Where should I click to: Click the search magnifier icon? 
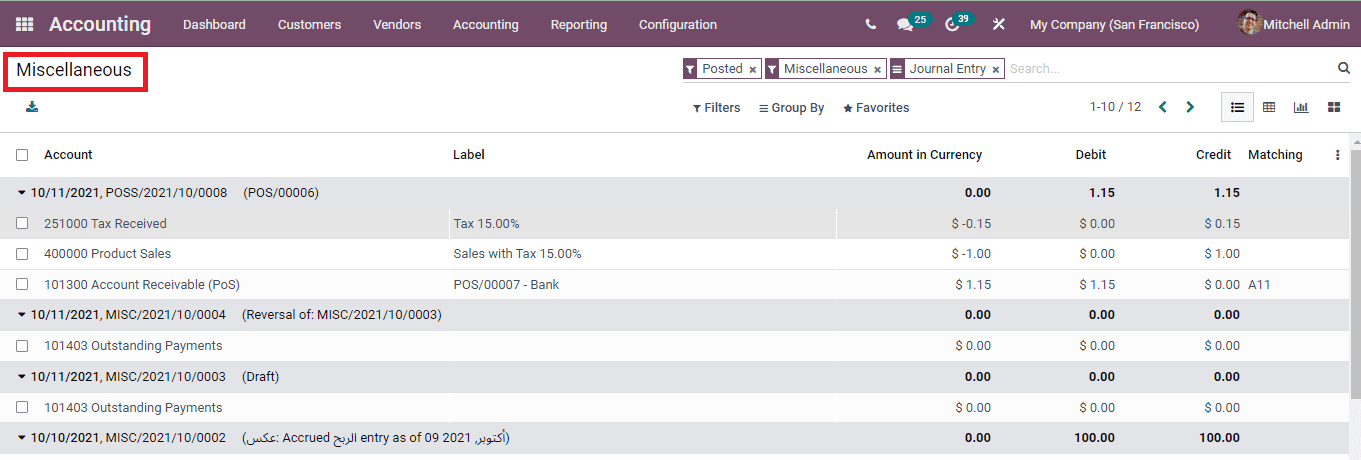1344,68
